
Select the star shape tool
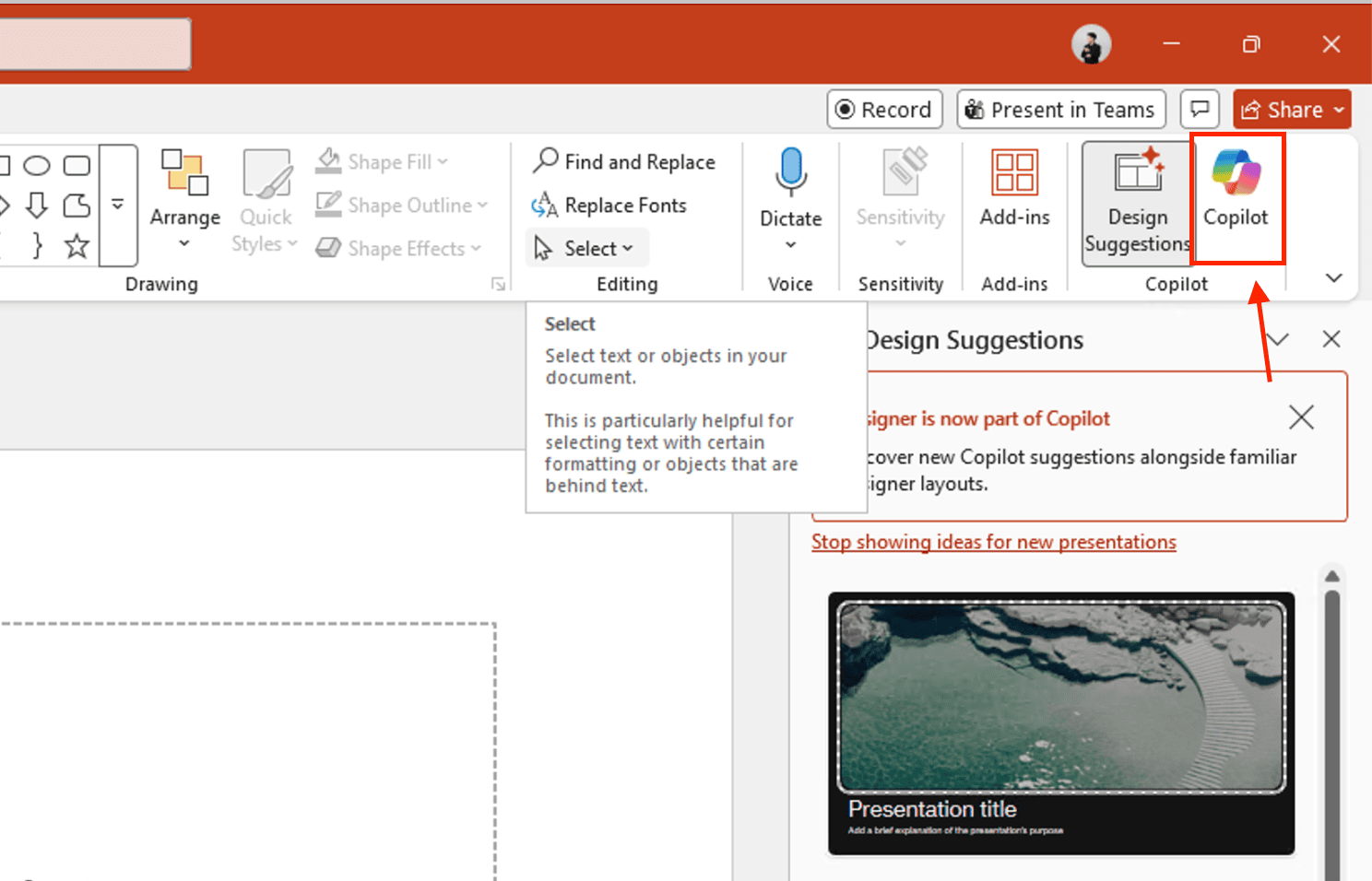coord(76,247)
